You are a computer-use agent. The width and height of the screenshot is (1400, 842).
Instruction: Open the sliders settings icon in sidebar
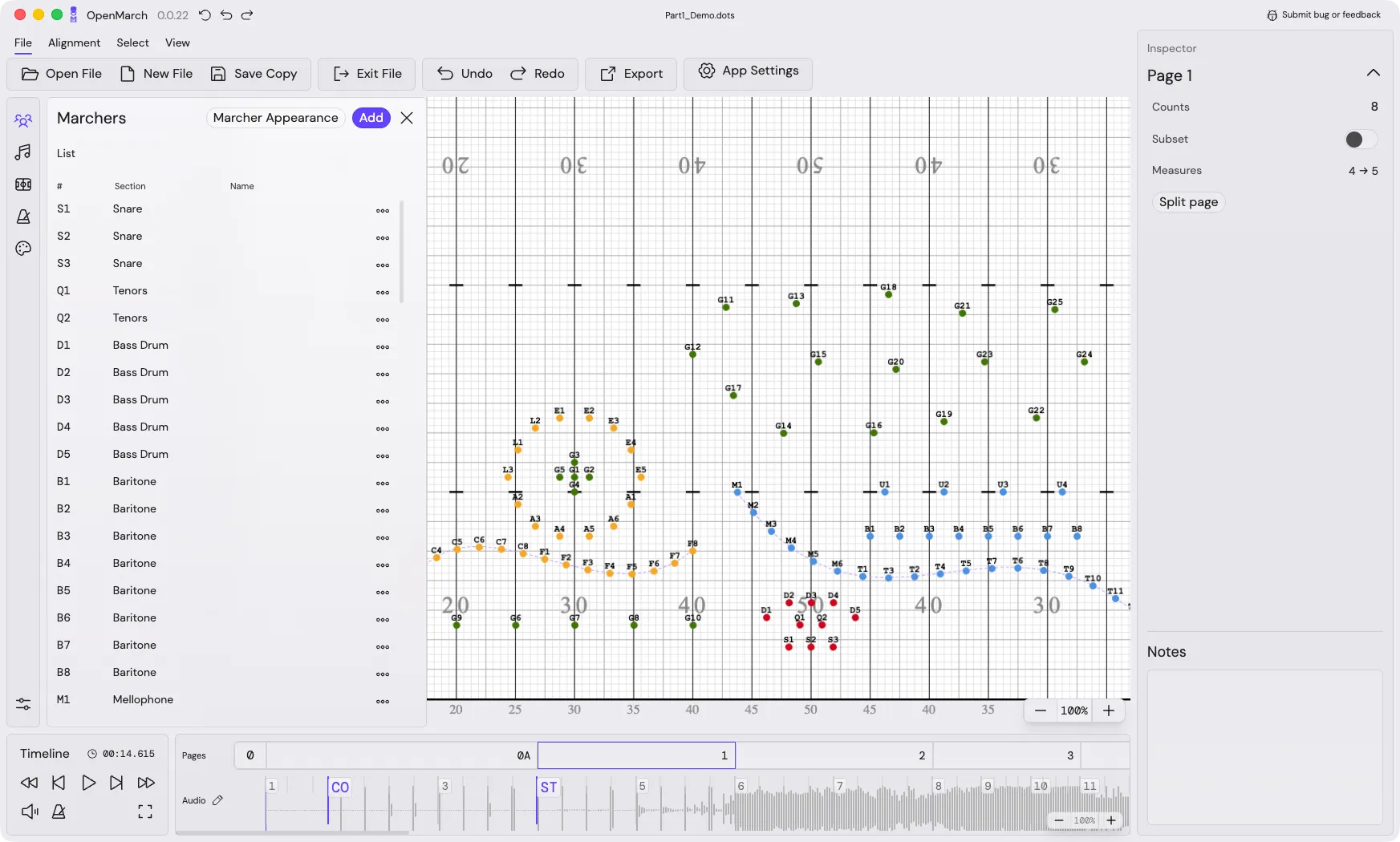(x=23, y=704)
